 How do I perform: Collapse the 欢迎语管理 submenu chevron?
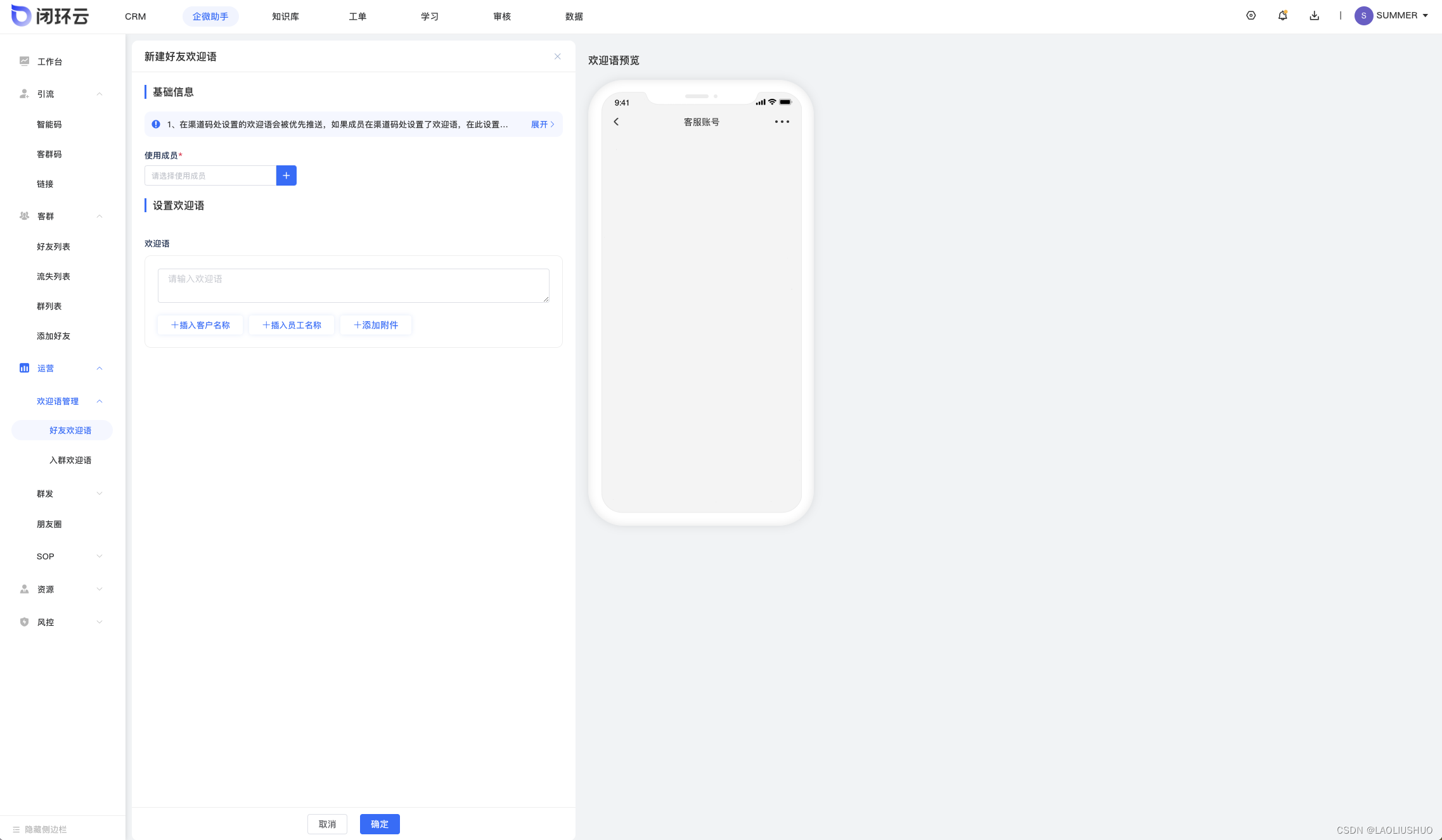coord(100,401)
